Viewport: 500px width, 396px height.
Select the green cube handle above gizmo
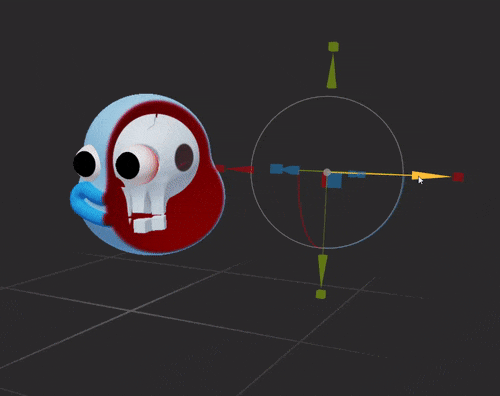tap(333, 47)
